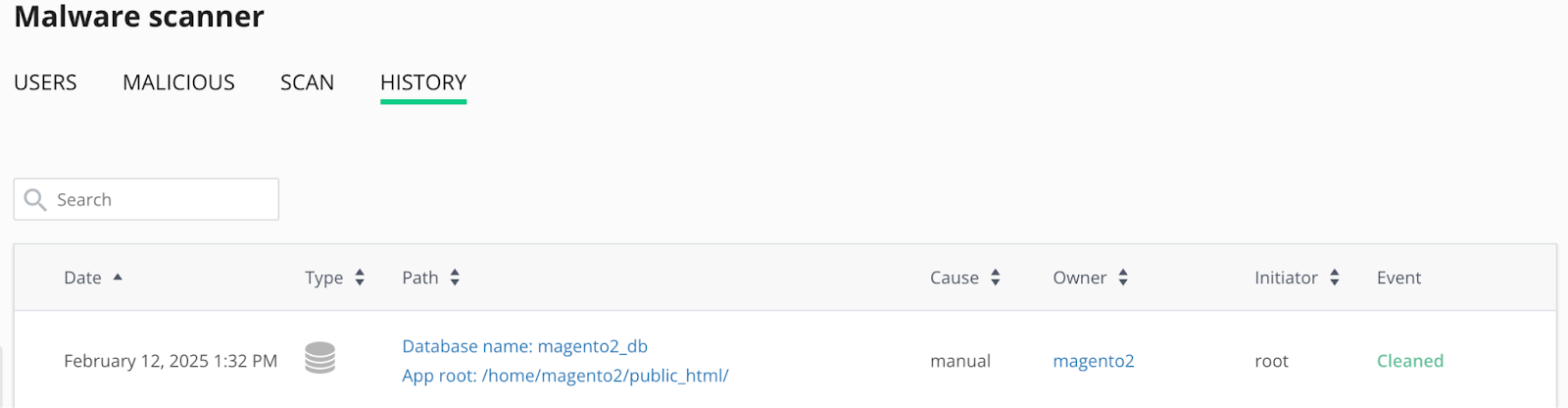The height and width of the screenshot is (408, 1568).
Task: Open the magento2 owner link
Action: coord(1093,361)
